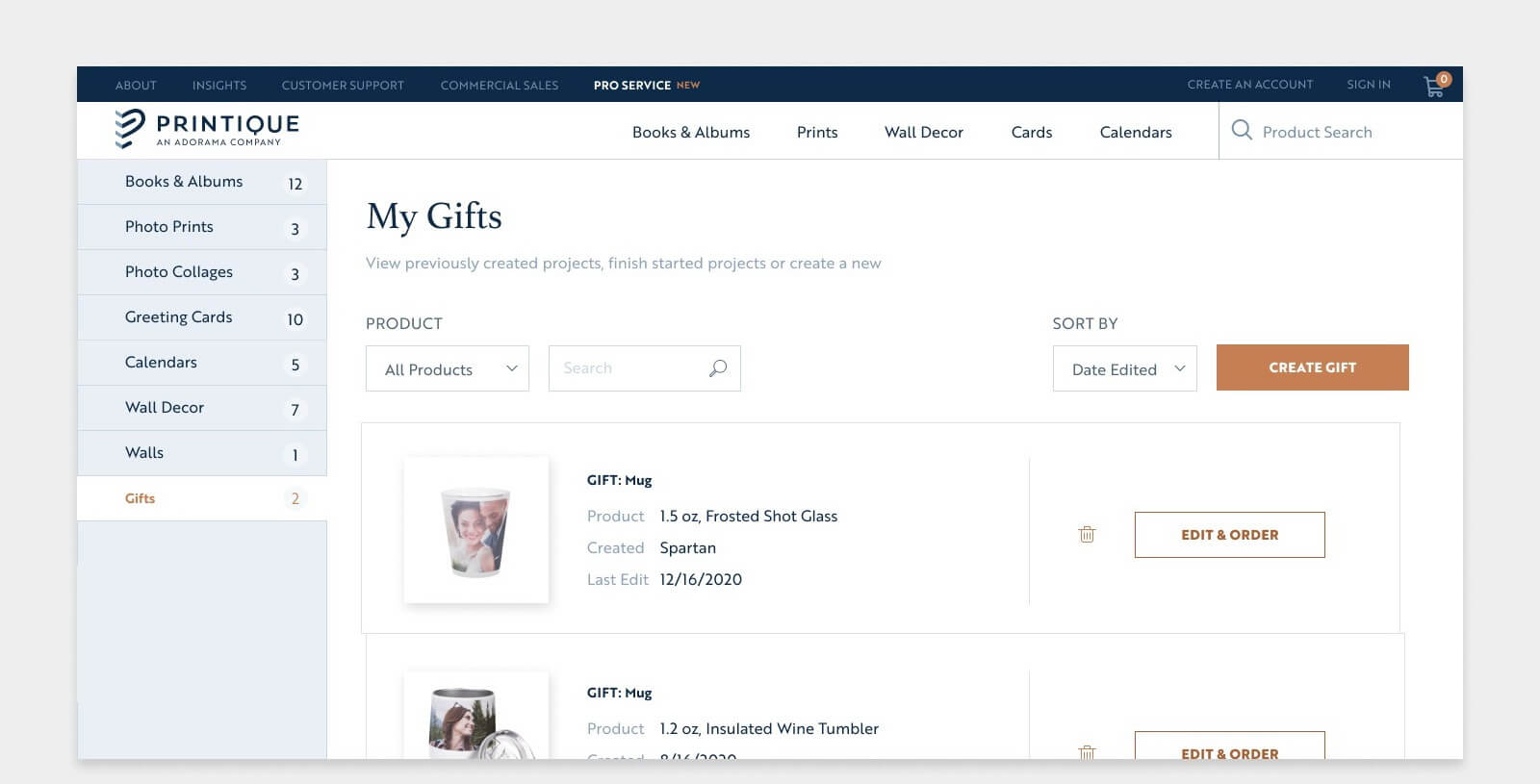Click '1.2 oz, Insulated Wine Tumbler' text

coord(769,729)
